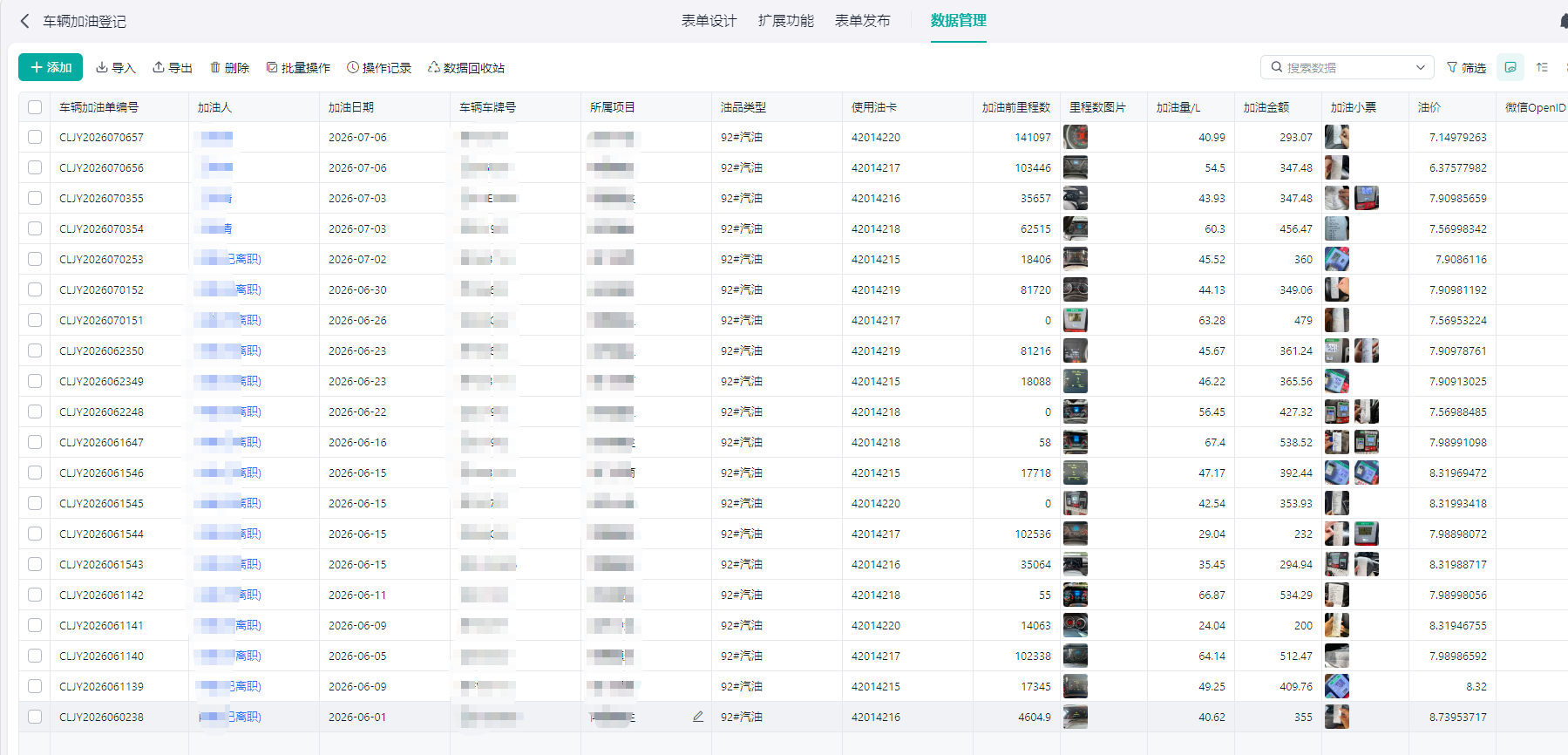This screenshot has height=755, width=1568.
Task: Click the 添加 button
Action: pos(51,67)
